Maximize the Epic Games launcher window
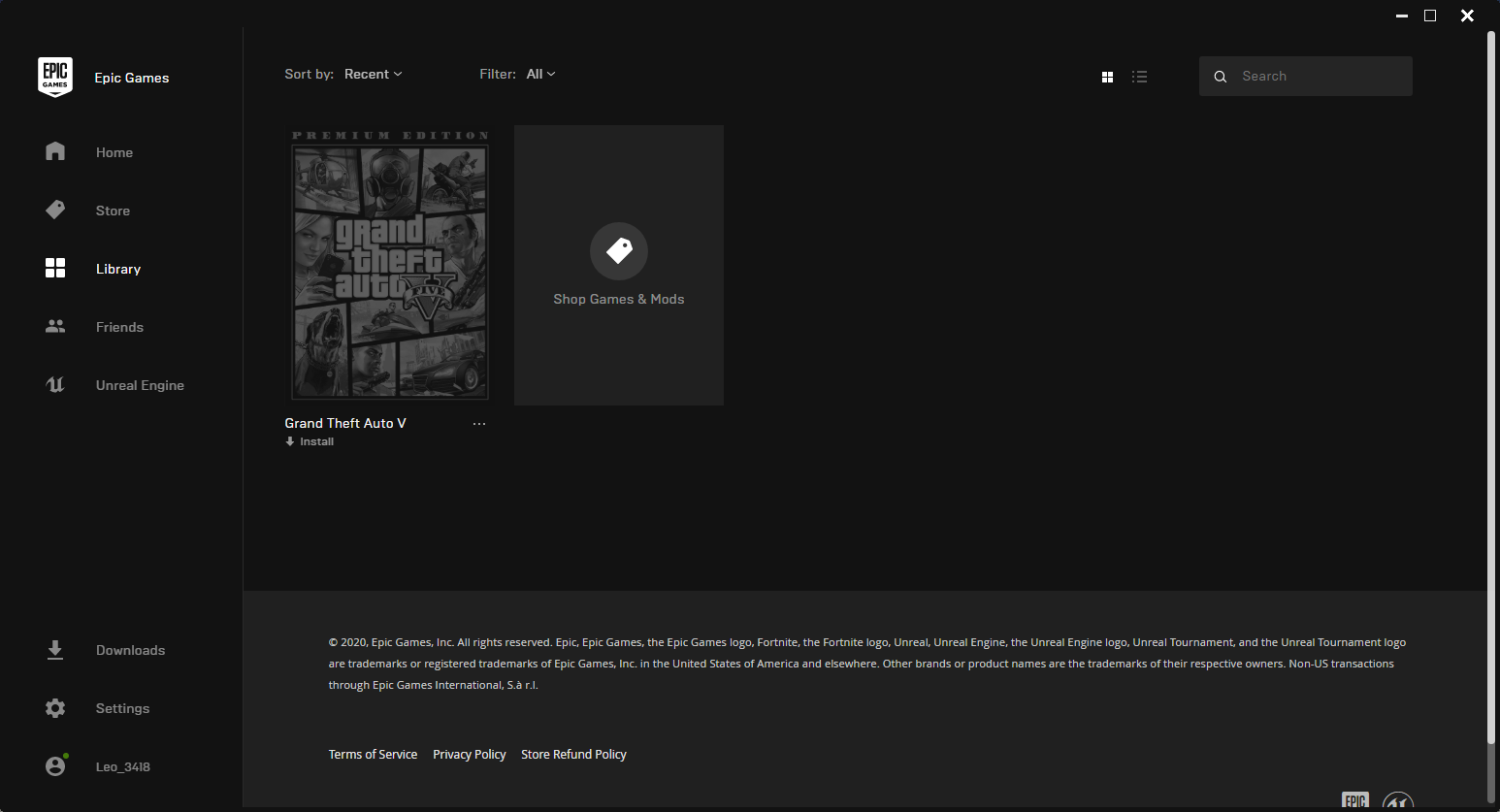The image size is (1500, 812). (1430, 16)
